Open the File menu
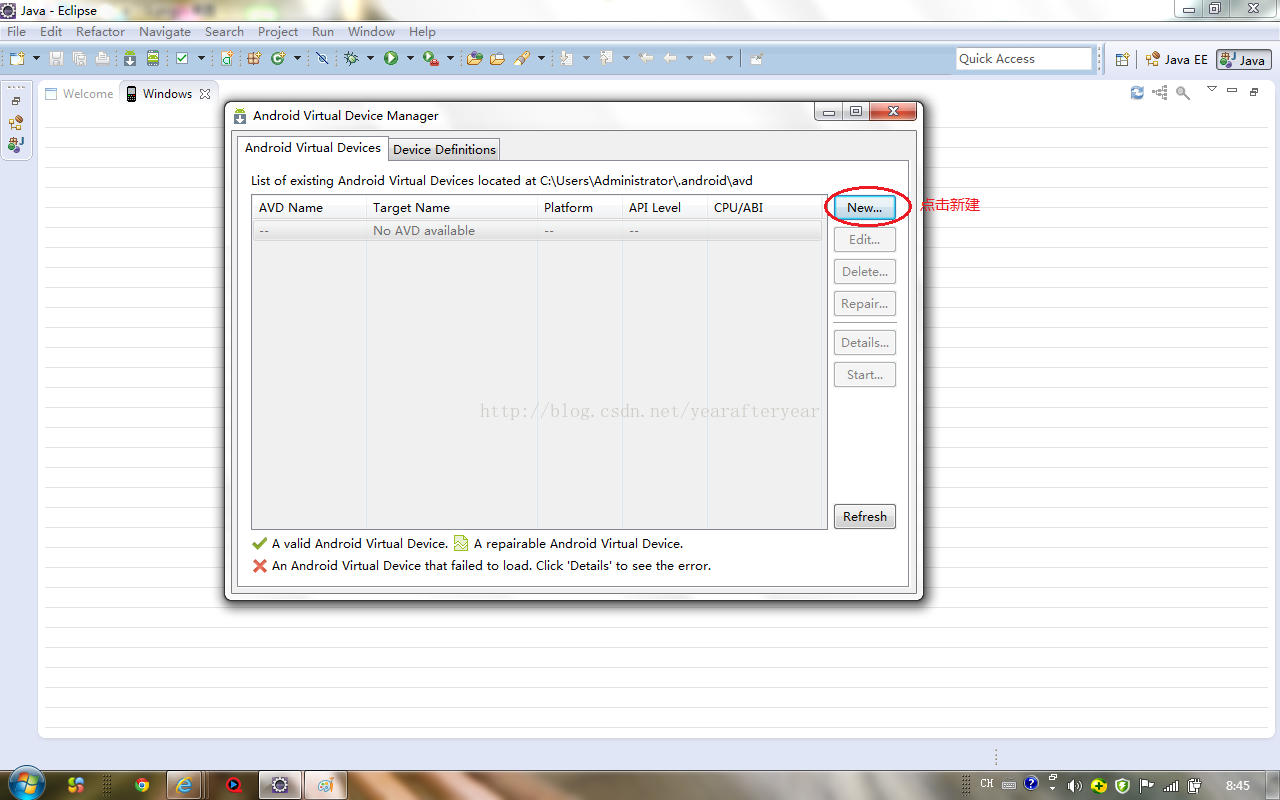 [16, 31]
